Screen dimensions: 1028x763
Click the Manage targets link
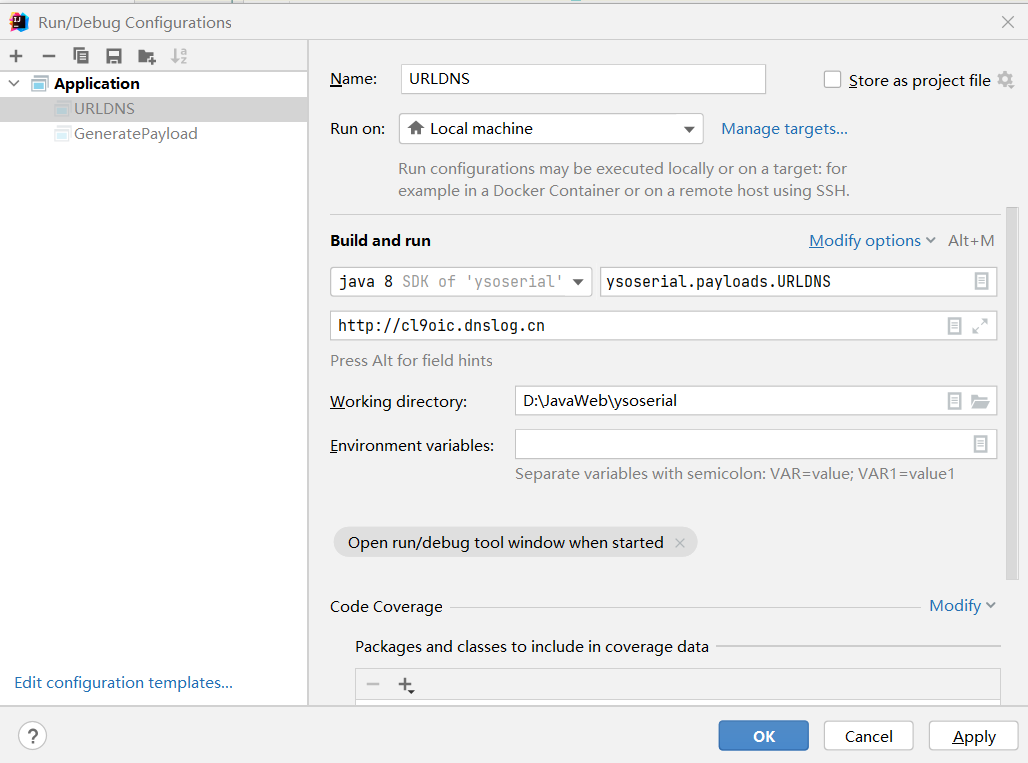tap(784, 129)
